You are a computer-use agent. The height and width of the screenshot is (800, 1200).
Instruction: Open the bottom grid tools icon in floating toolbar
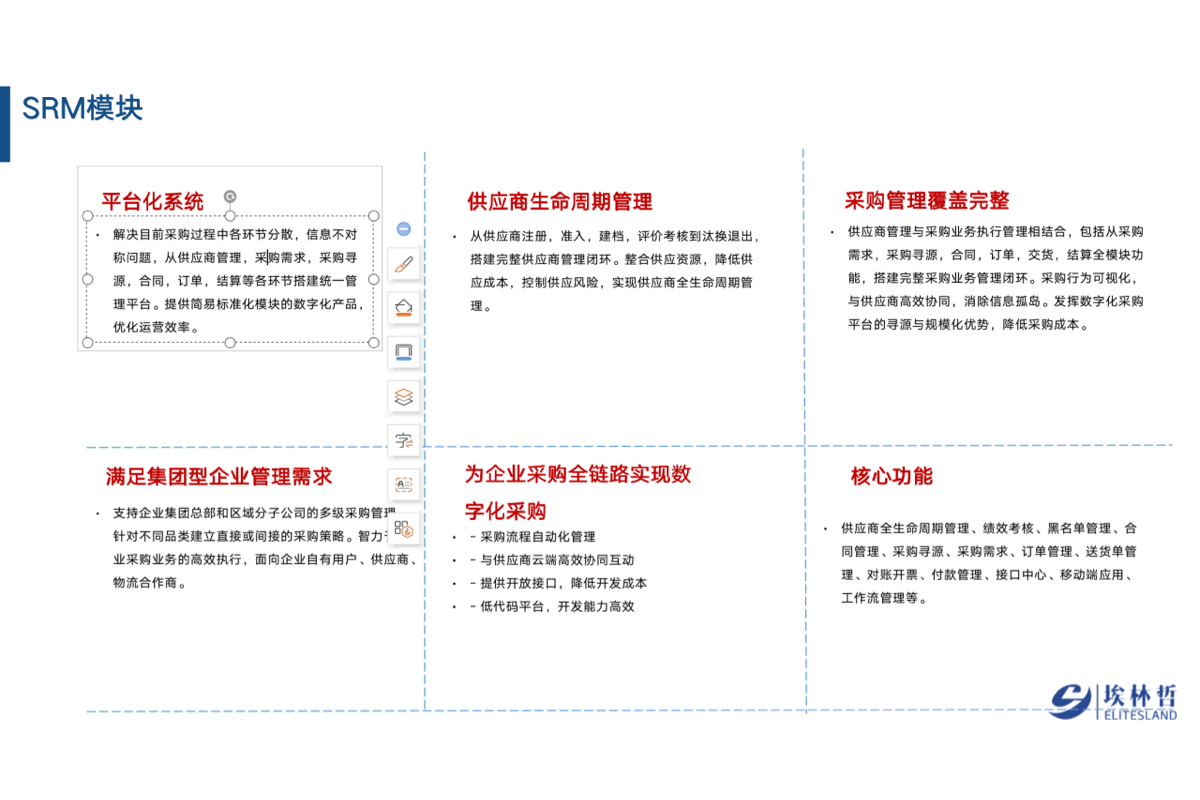(x=403, y=528)
